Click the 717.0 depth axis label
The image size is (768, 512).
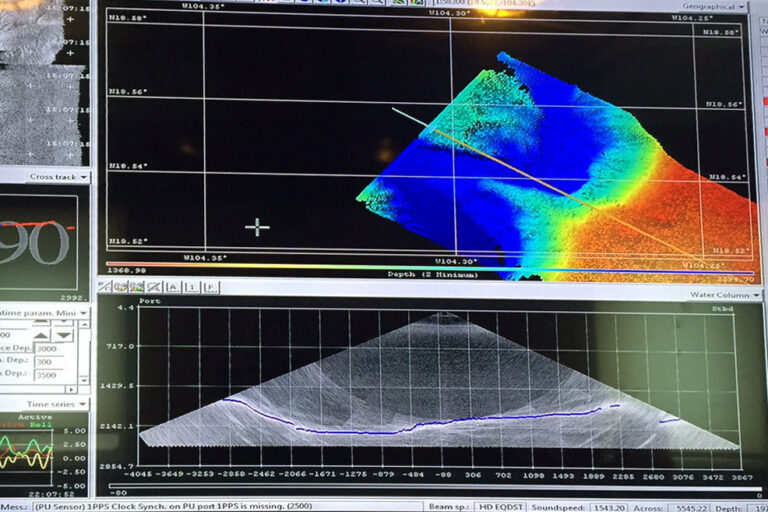[120, 346]
